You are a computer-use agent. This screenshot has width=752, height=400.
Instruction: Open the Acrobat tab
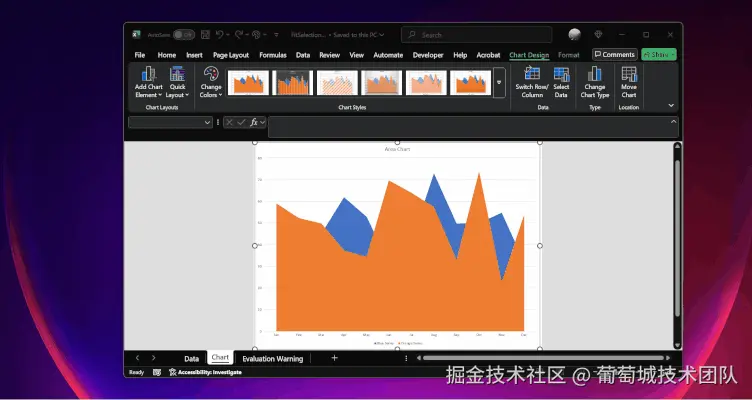pyautogui.click(x=488, y=55)
